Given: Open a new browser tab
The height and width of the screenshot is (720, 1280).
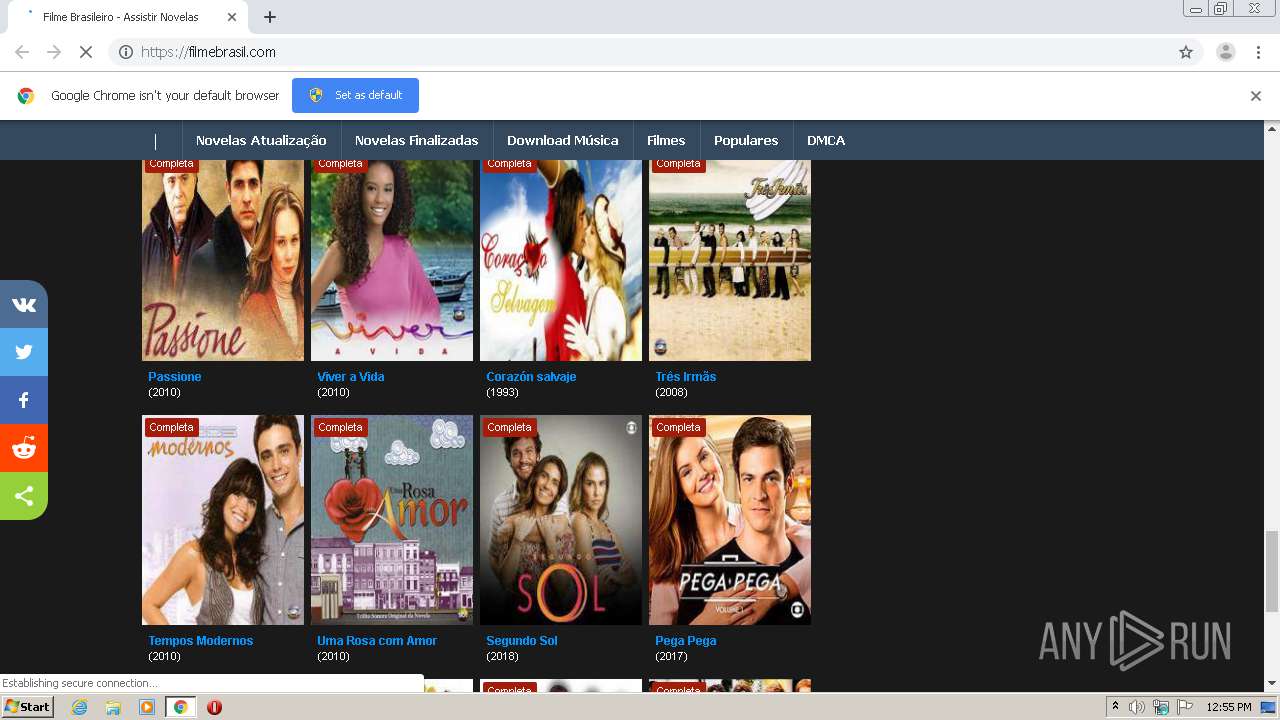Looking at the screenshot, I should 270,17.
